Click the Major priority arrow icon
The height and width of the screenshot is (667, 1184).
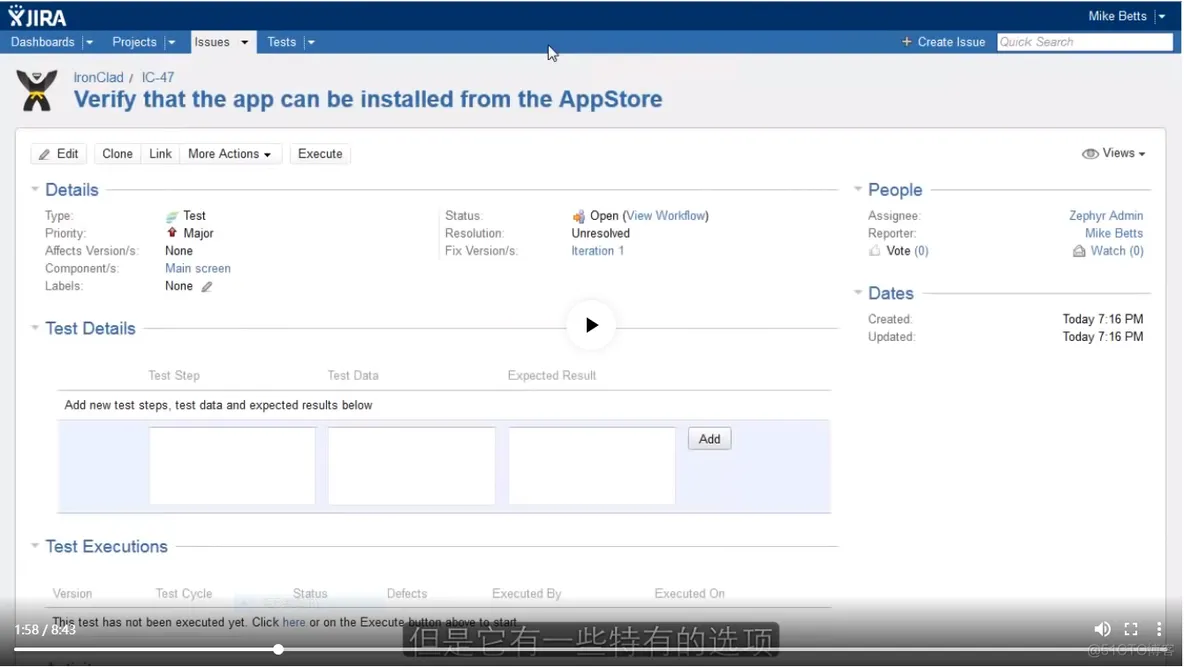[x=172, y=233]
